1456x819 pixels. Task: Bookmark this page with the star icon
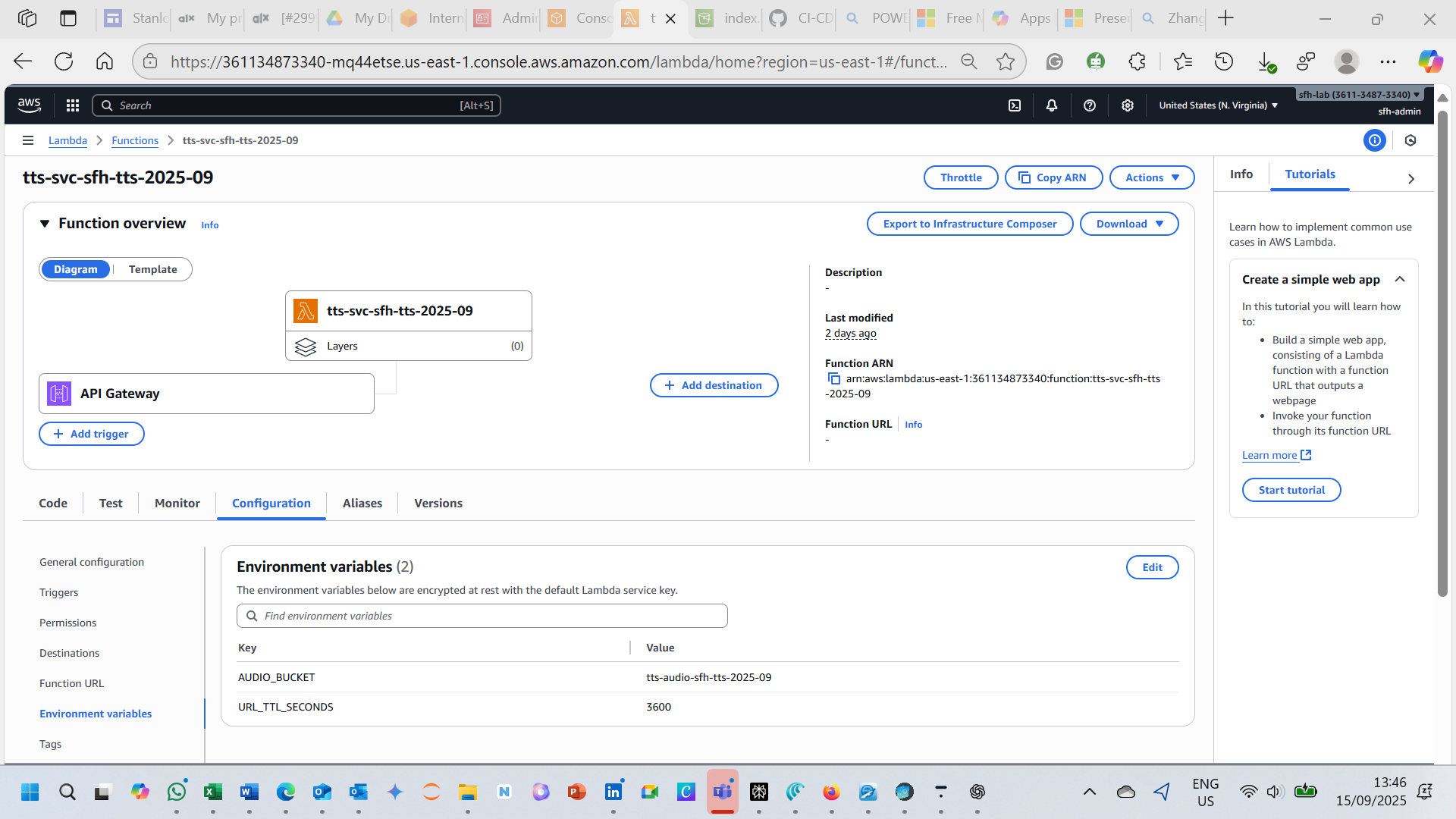(x=1006, y=61)
